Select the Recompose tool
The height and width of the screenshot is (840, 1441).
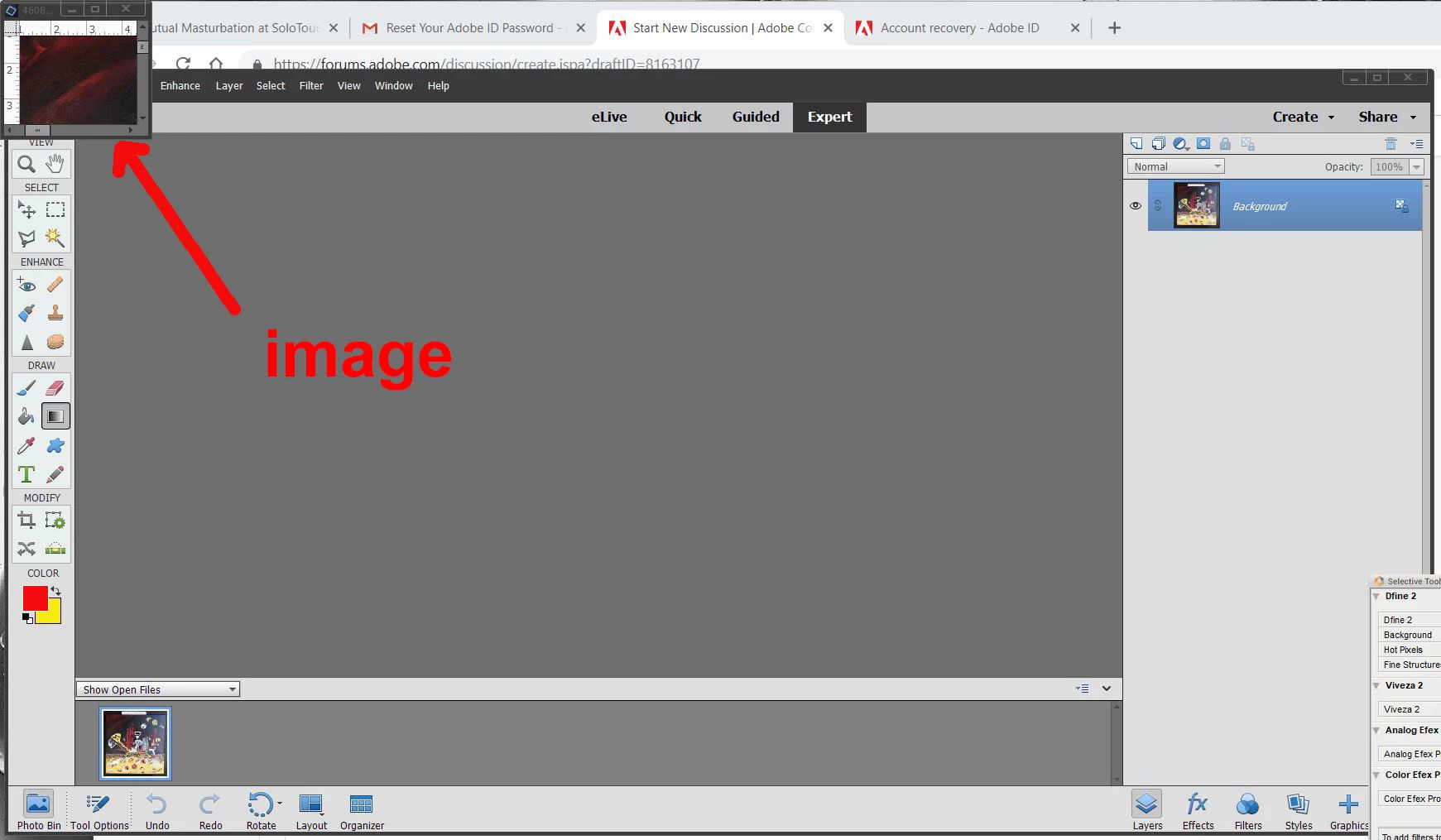coord(55,521)
